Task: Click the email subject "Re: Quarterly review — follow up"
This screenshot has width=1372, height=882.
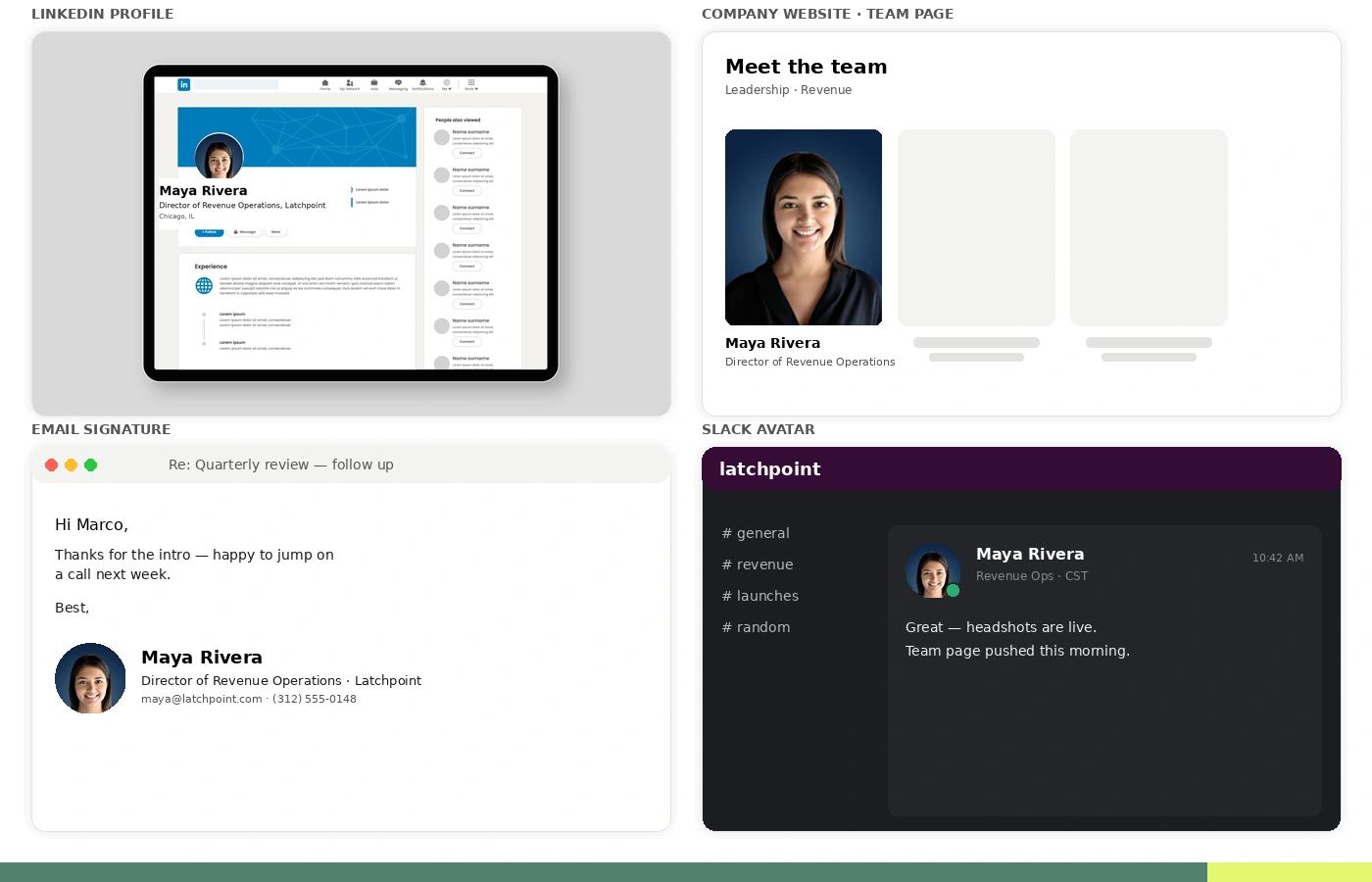Action: 281,465
